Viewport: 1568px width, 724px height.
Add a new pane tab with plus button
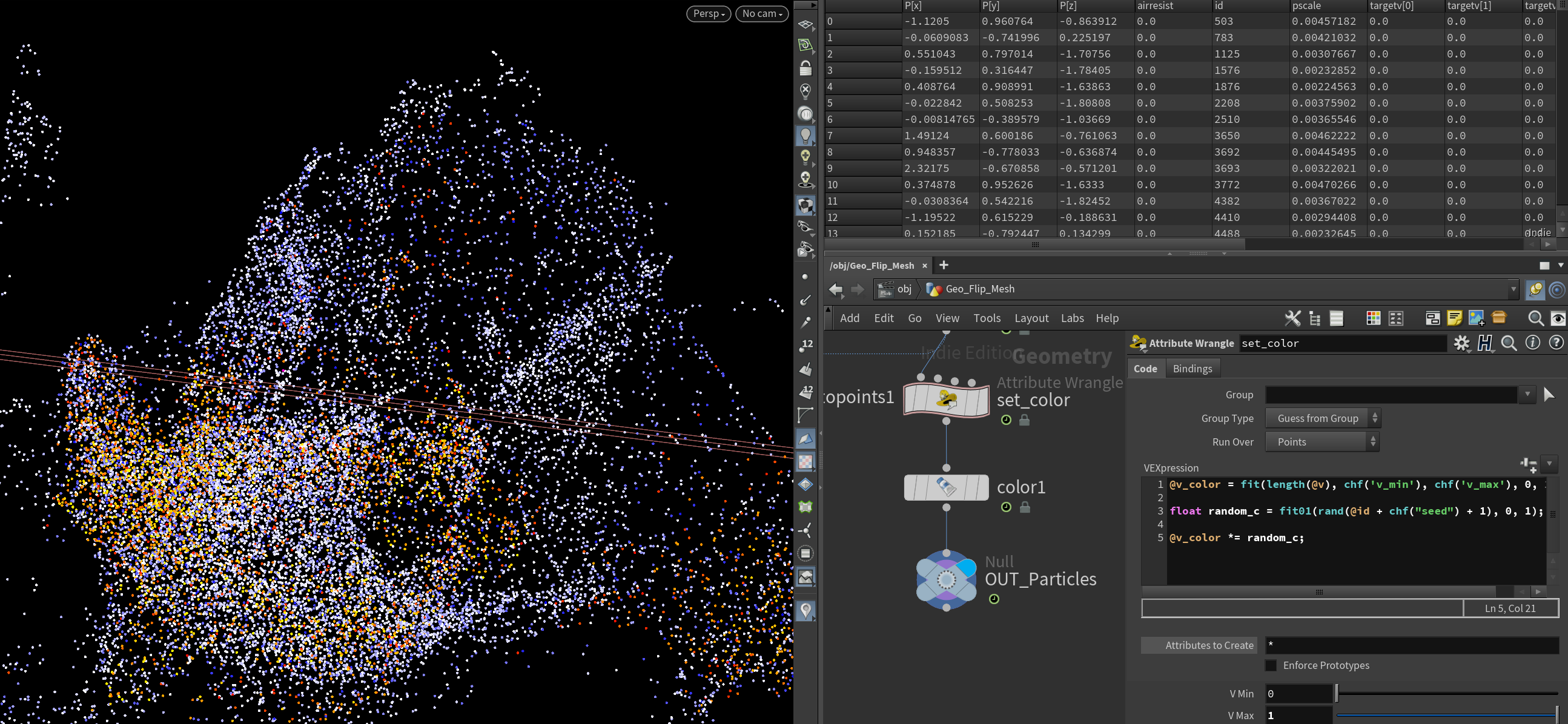(944, 265)
